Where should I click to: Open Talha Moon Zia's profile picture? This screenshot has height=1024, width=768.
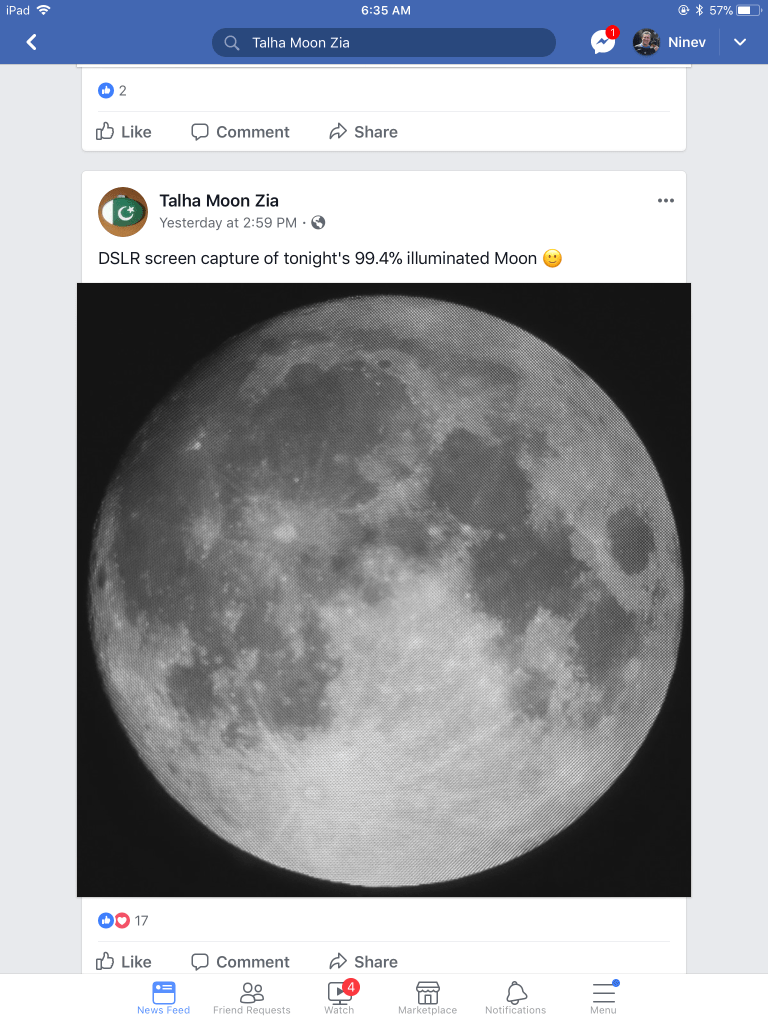123,211
